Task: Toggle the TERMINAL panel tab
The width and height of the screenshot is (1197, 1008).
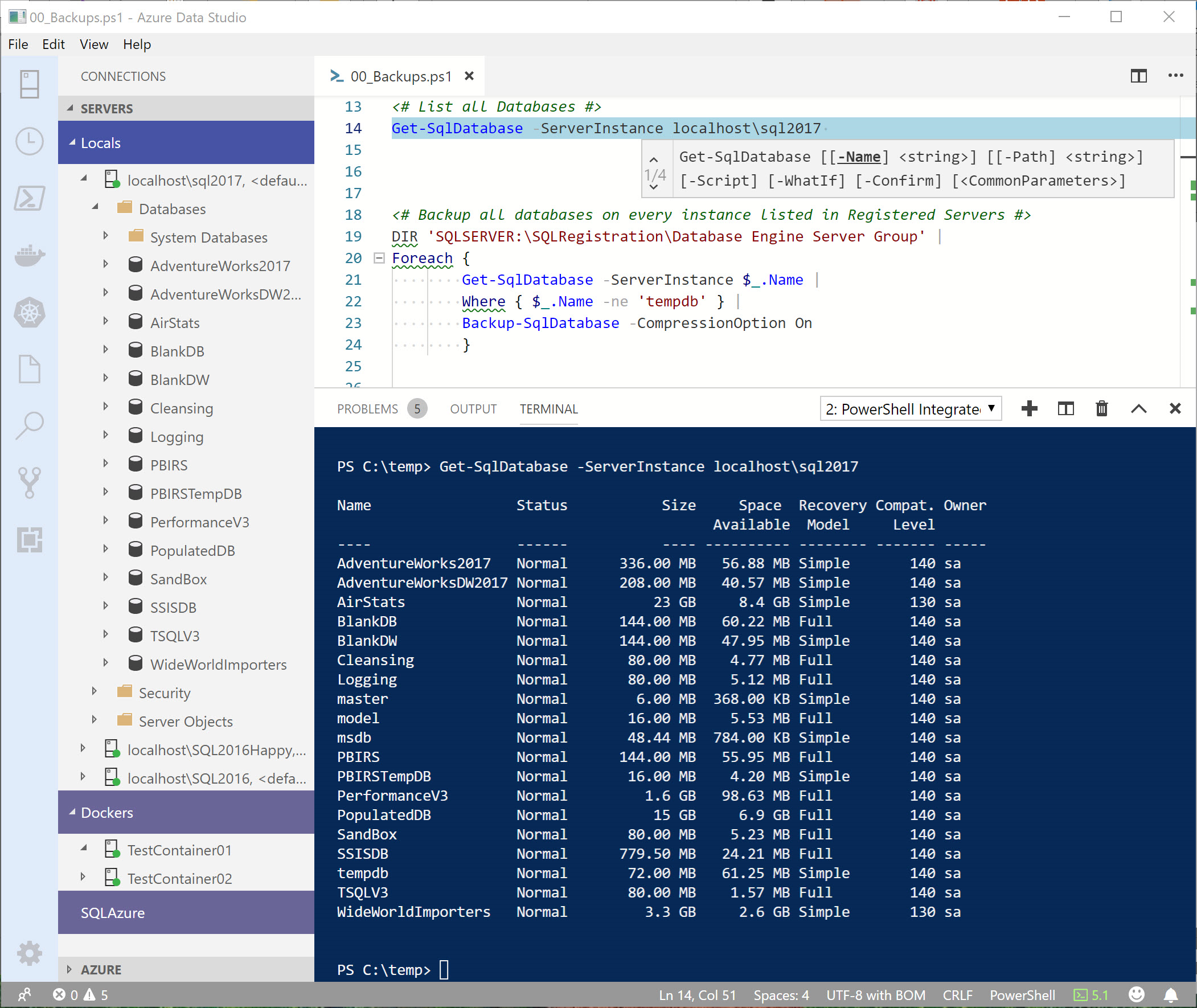Action: [548, 408]
